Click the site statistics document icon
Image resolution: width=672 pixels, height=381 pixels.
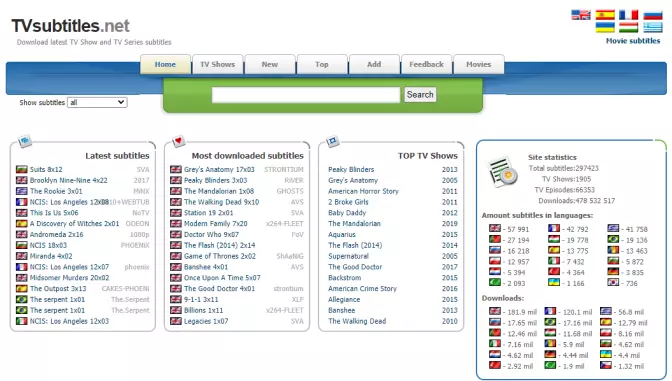coord(503,172)
